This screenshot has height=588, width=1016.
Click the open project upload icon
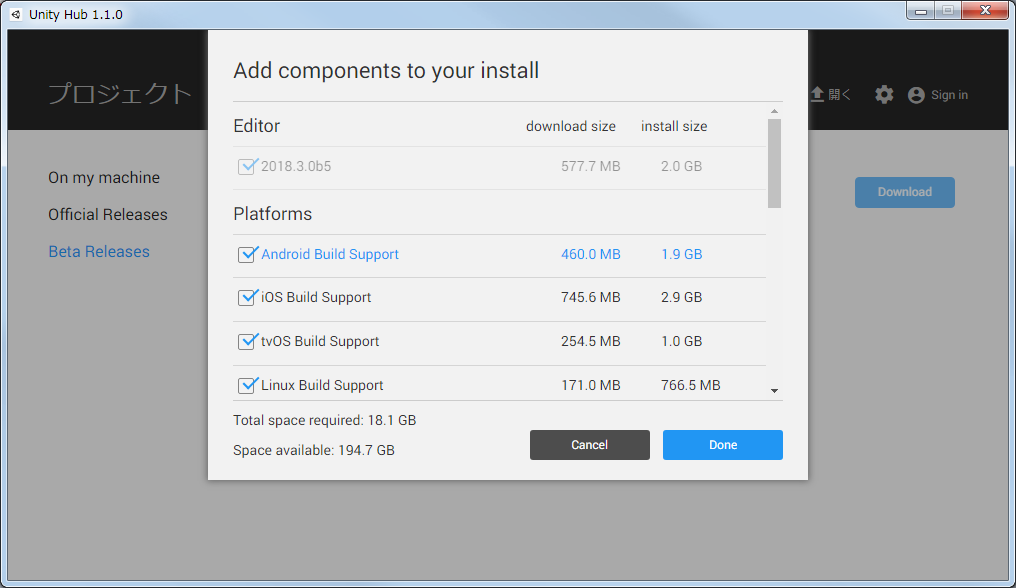pos(817,95)
